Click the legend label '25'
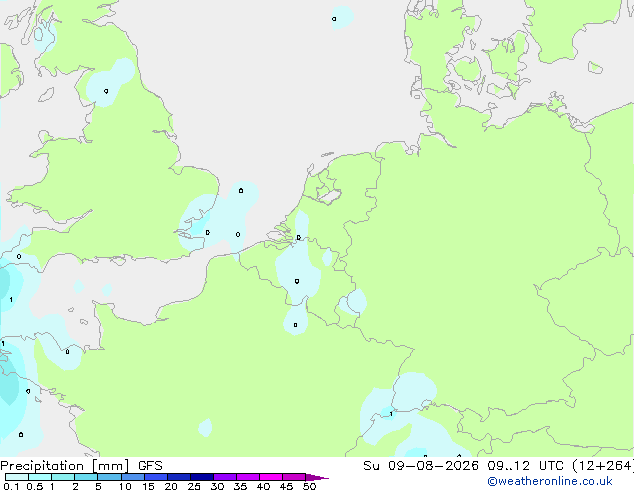 pos(194,486)
